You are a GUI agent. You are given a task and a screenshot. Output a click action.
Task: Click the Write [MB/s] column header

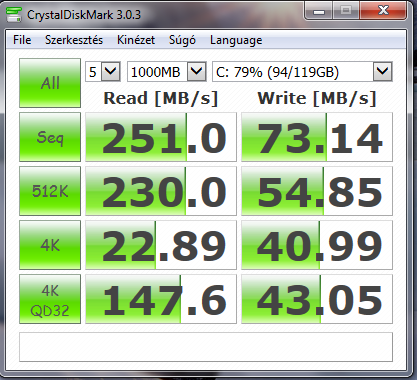(317, 98)
